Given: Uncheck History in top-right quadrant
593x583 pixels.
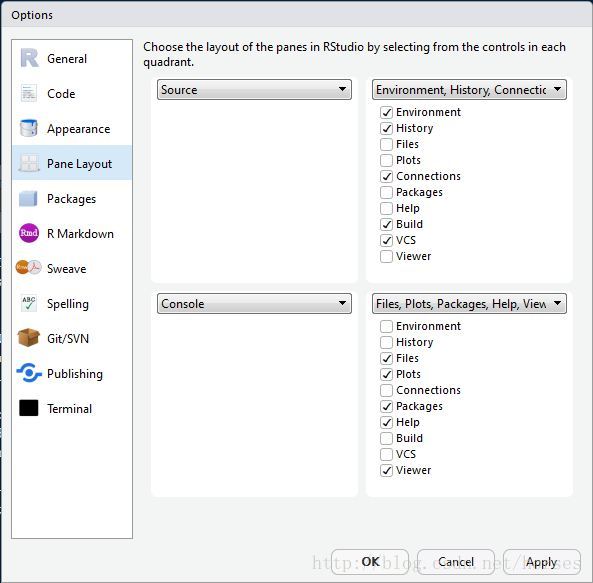Looking at the screenshot, I should pos(386,128).
